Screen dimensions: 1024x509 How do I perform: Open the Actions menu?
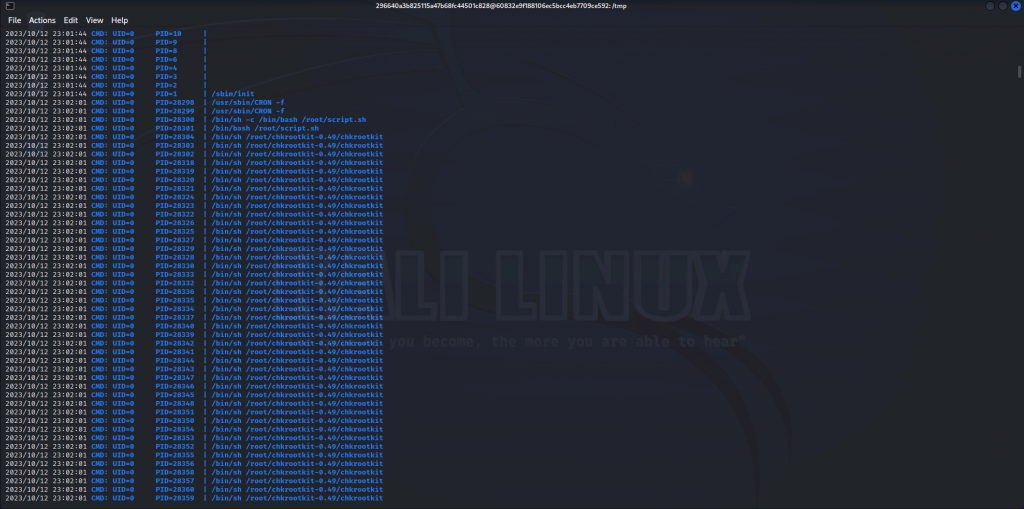(42, 20)
